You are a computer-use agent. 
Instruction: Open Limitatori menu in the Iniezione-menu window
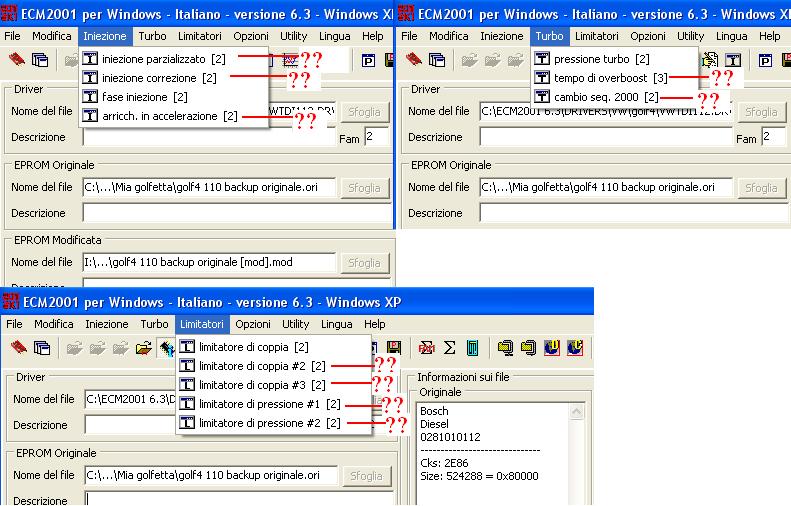[x=200, y=36]
